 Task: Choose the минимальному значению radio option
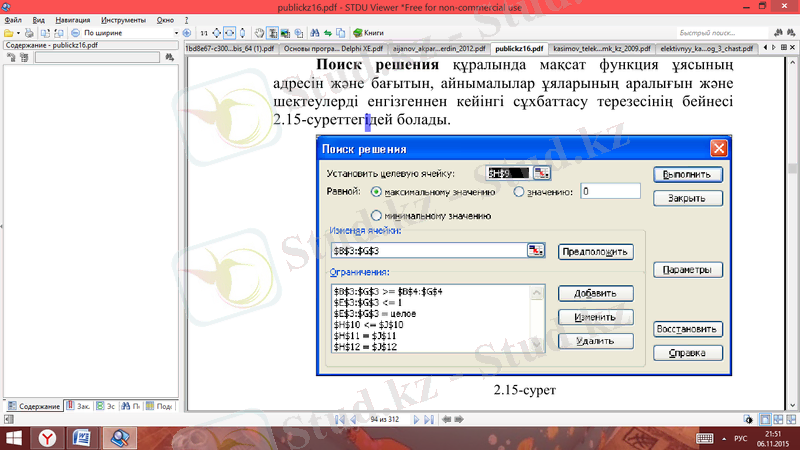click(x=375, y=215)
